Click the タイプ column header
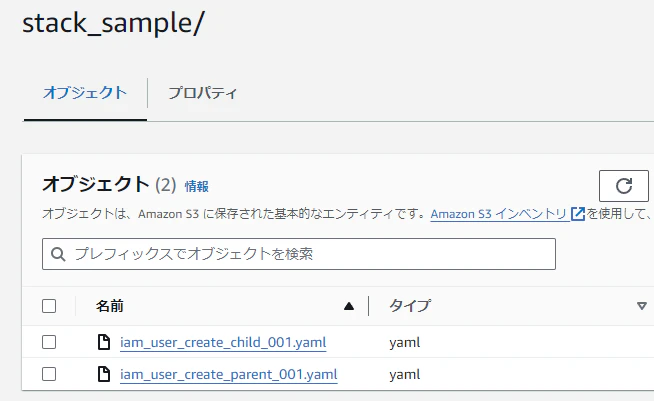The height and width of the screenshot is (401, 654). [410, 306]
